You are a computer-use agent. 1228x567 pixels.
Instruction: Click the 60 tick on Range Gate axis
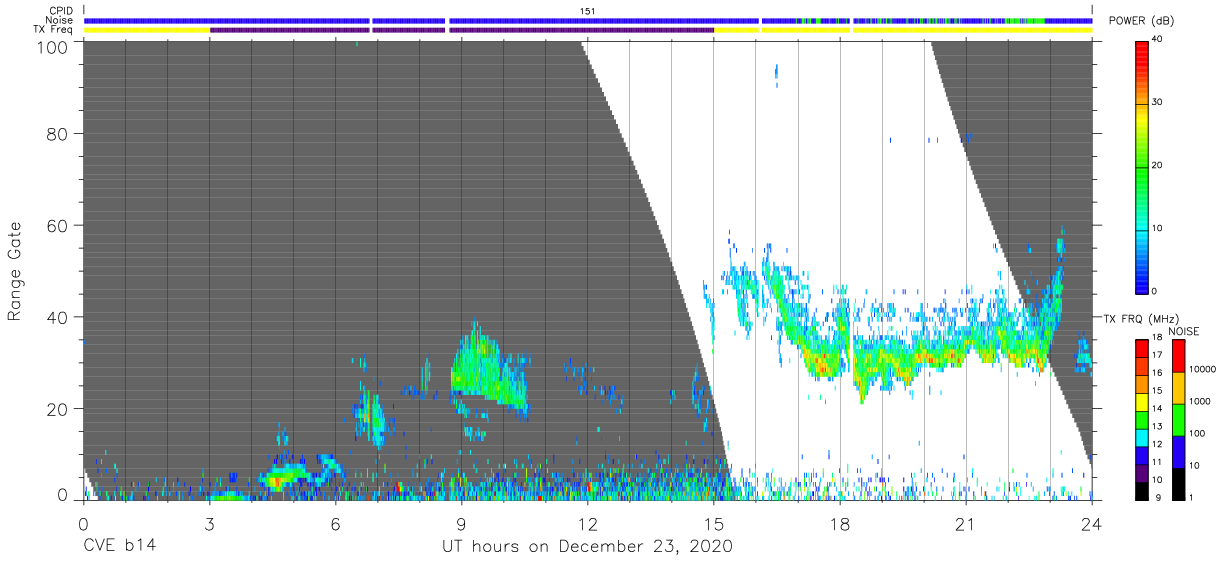(x=57, y=226)
